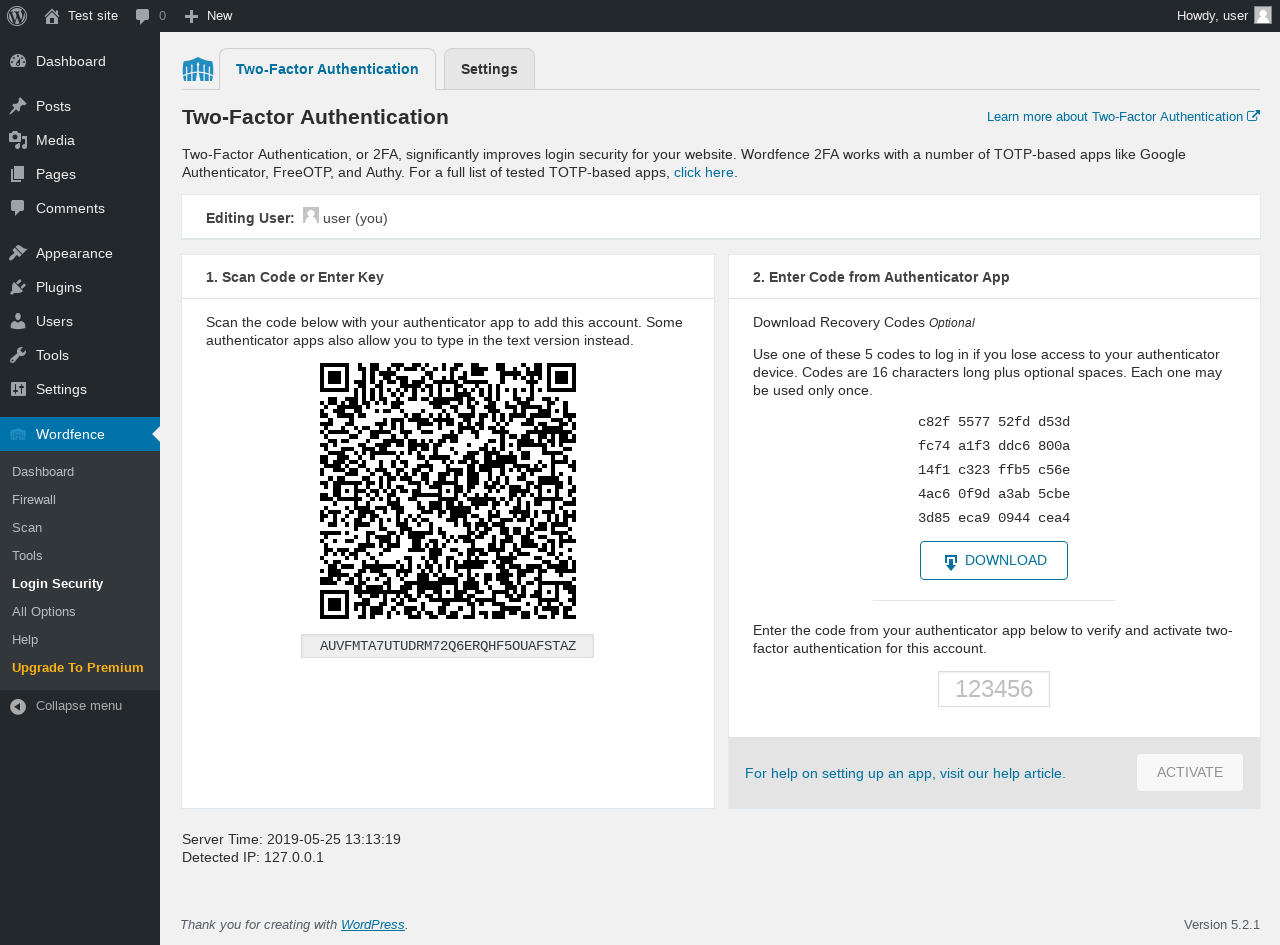Open the Plugins menu label
Viewport: 1280px width, 945px height.
click(x=59, y=287)
